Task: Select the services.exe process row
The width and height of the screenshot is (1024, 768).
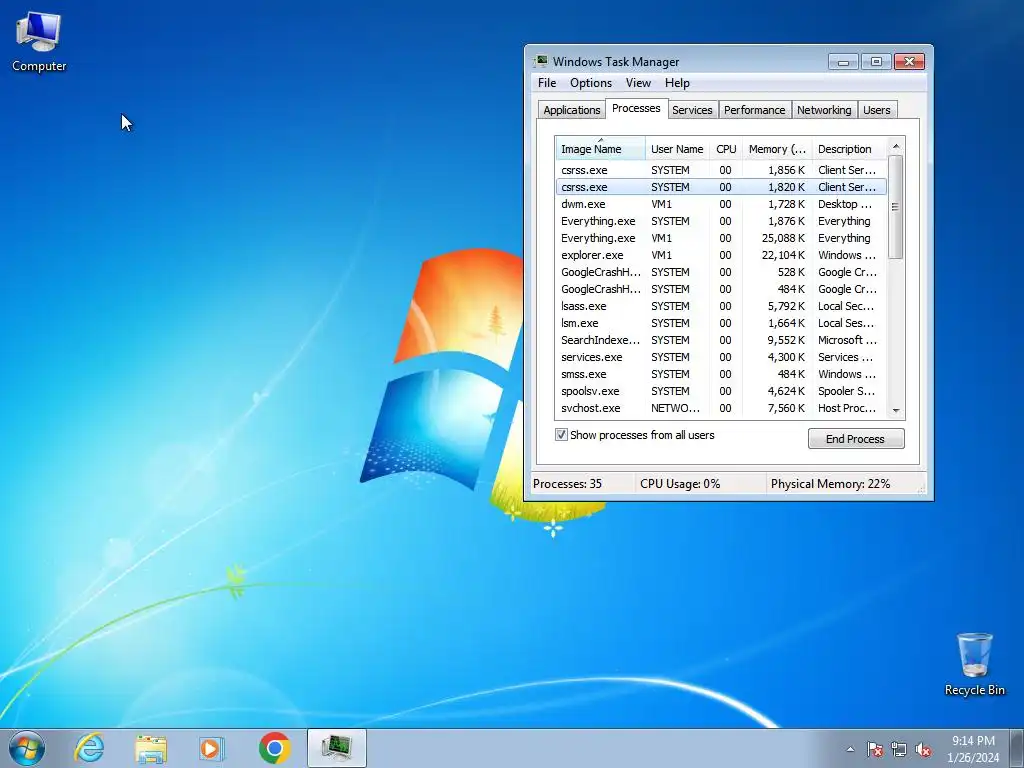Action: [721, 357]
